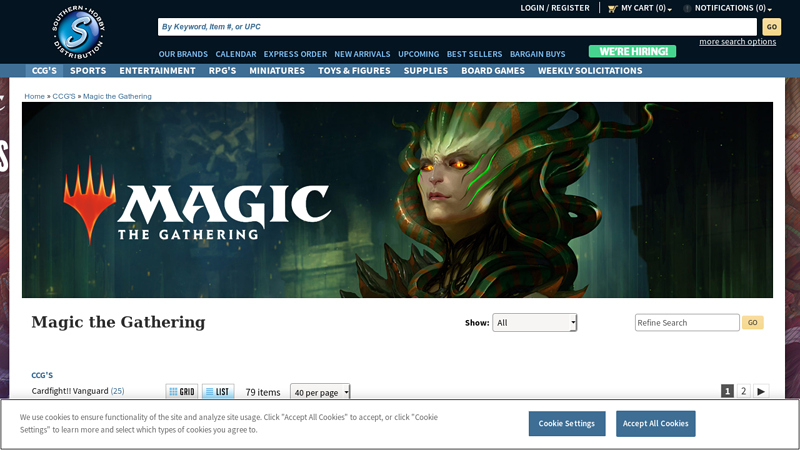Image resolution: width=800 pixels, height=450 pixels.
Task: Open Bargain Buys
Action: click(537, 54)
